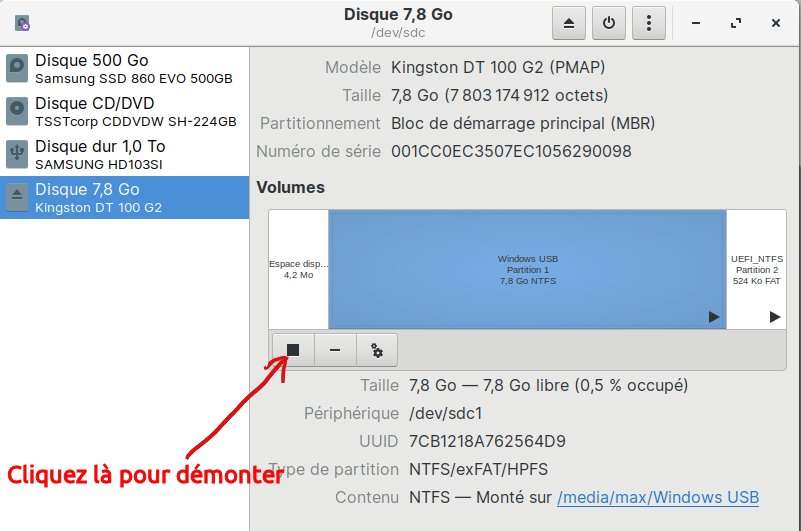The image size is (801, 531).
Task: Click the optical drive icon for CD/DVD
Action: (17, 111)
